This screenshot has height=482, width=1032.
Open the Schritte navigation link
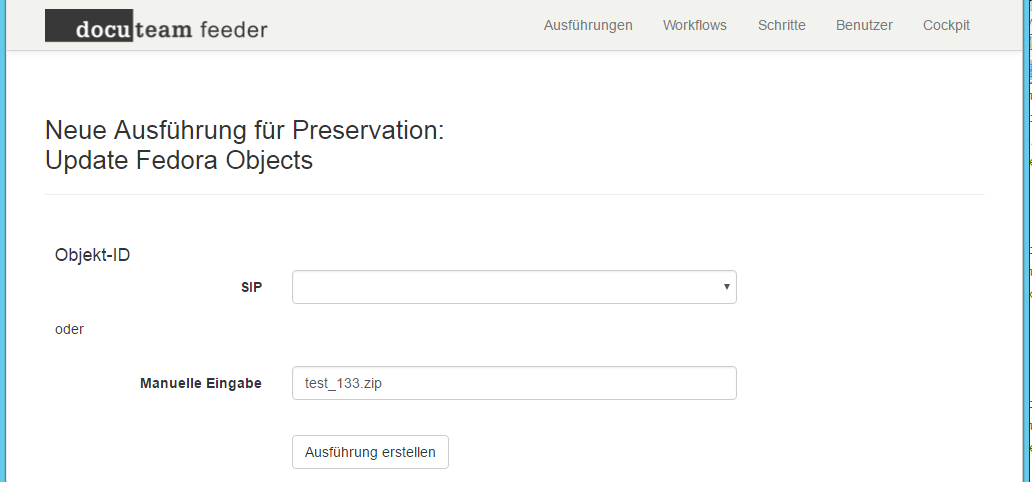coord(781,26)
